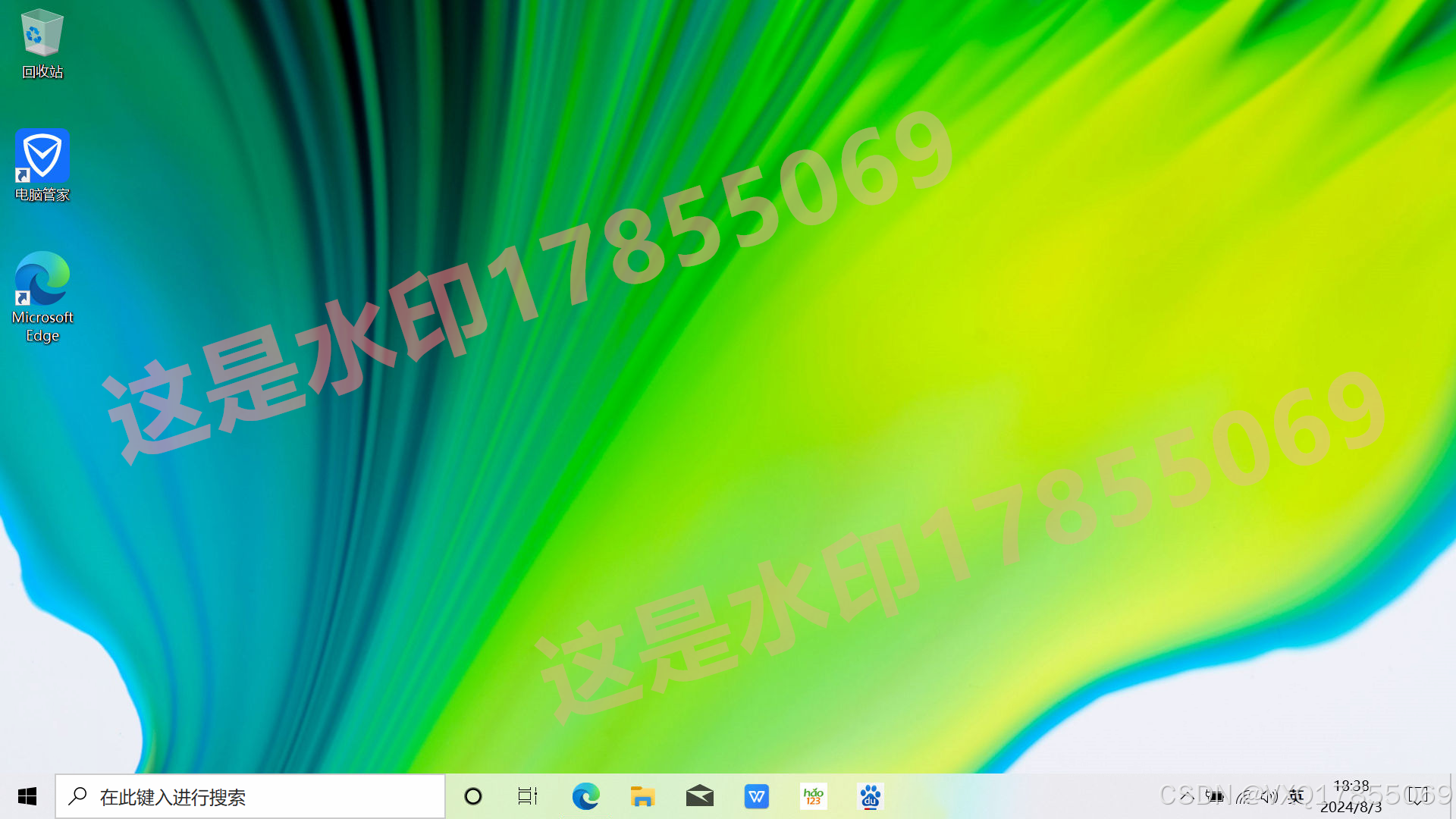
Task: Select the 电脑管家 PC Manager desktop shortcut
Action: [x=42, y=165]
